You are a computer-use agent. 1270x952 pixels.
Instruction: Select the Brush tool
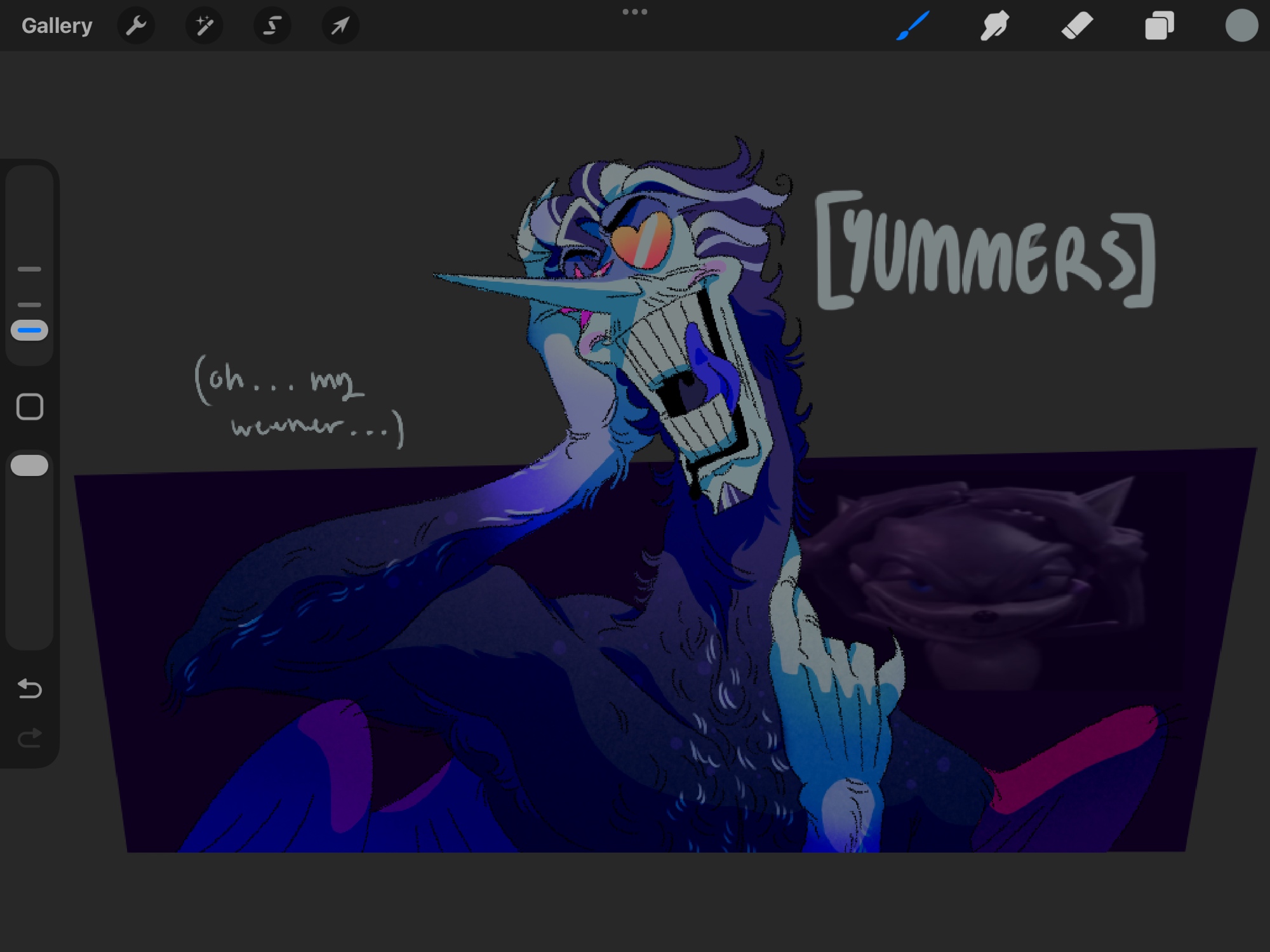coord(913,26)
